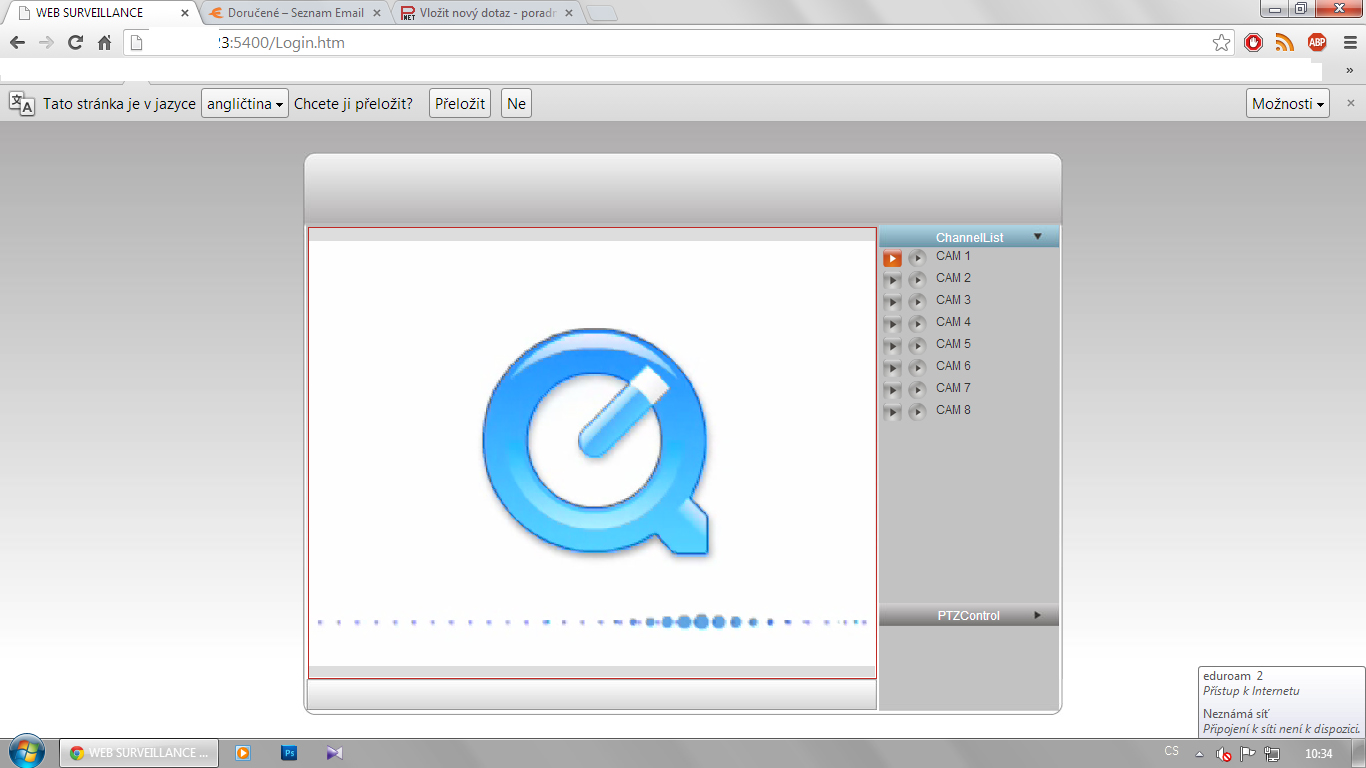Close the WEB SURVEILLANCE tab
1366x768 pixels.
click(184, 13)
